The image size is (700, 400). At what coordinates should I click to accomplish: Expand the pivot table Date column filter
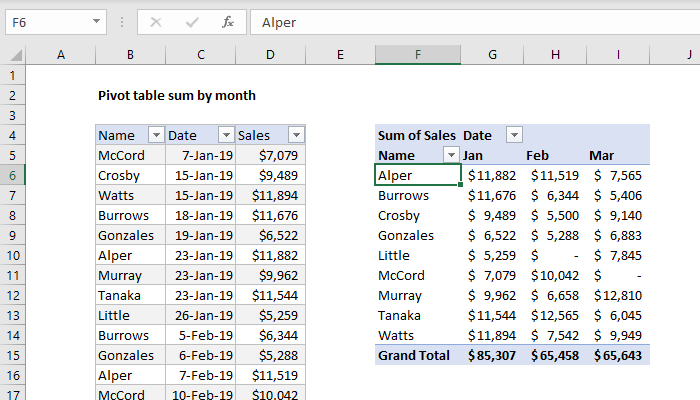click(514, 135)
